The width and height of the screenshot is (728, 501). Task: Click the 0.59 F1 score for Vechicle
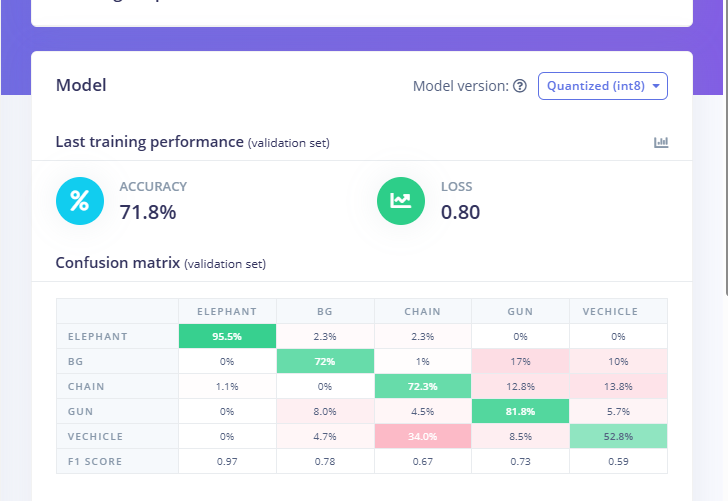617,461
